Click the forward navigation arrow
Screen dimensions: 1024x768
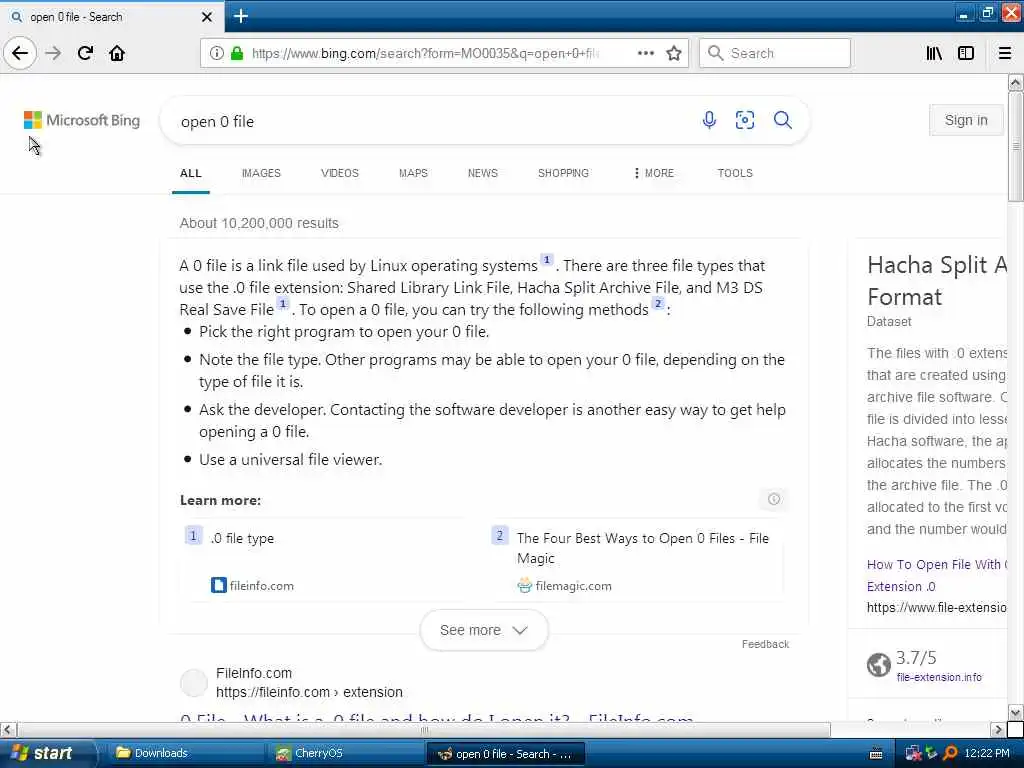(x=54, y=53)
